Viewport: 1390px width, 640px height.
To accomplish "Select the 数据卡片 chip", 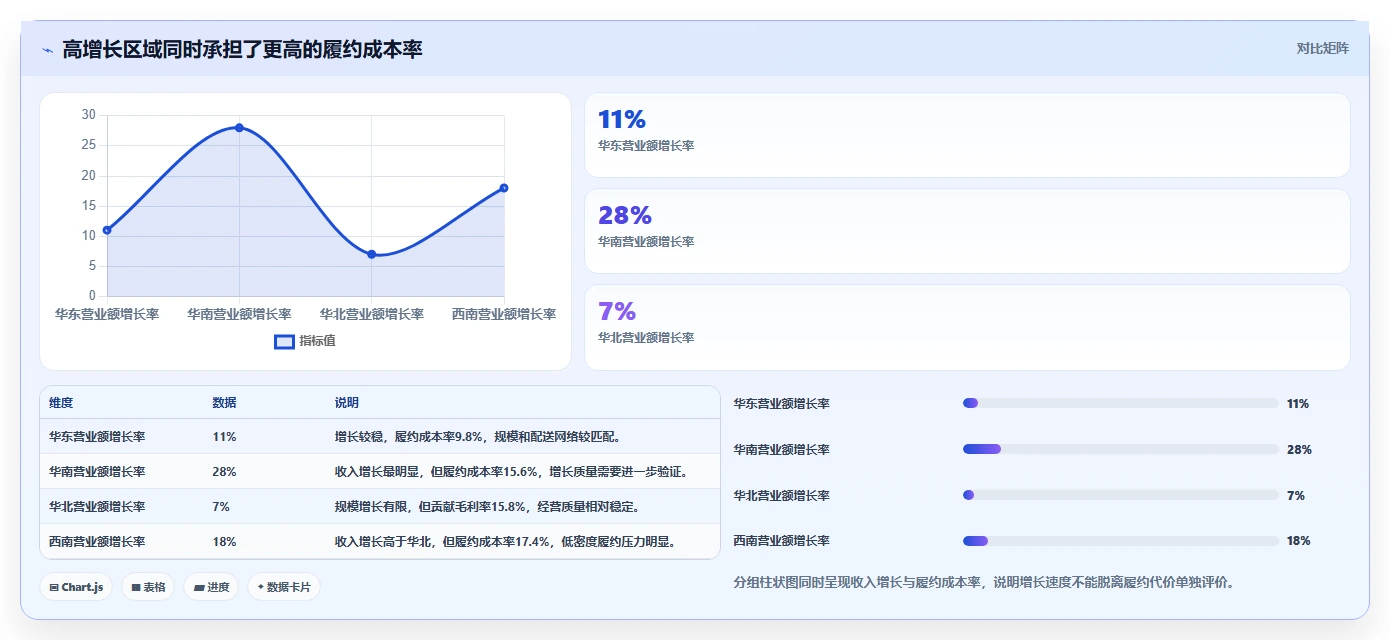I will (284, 587).
